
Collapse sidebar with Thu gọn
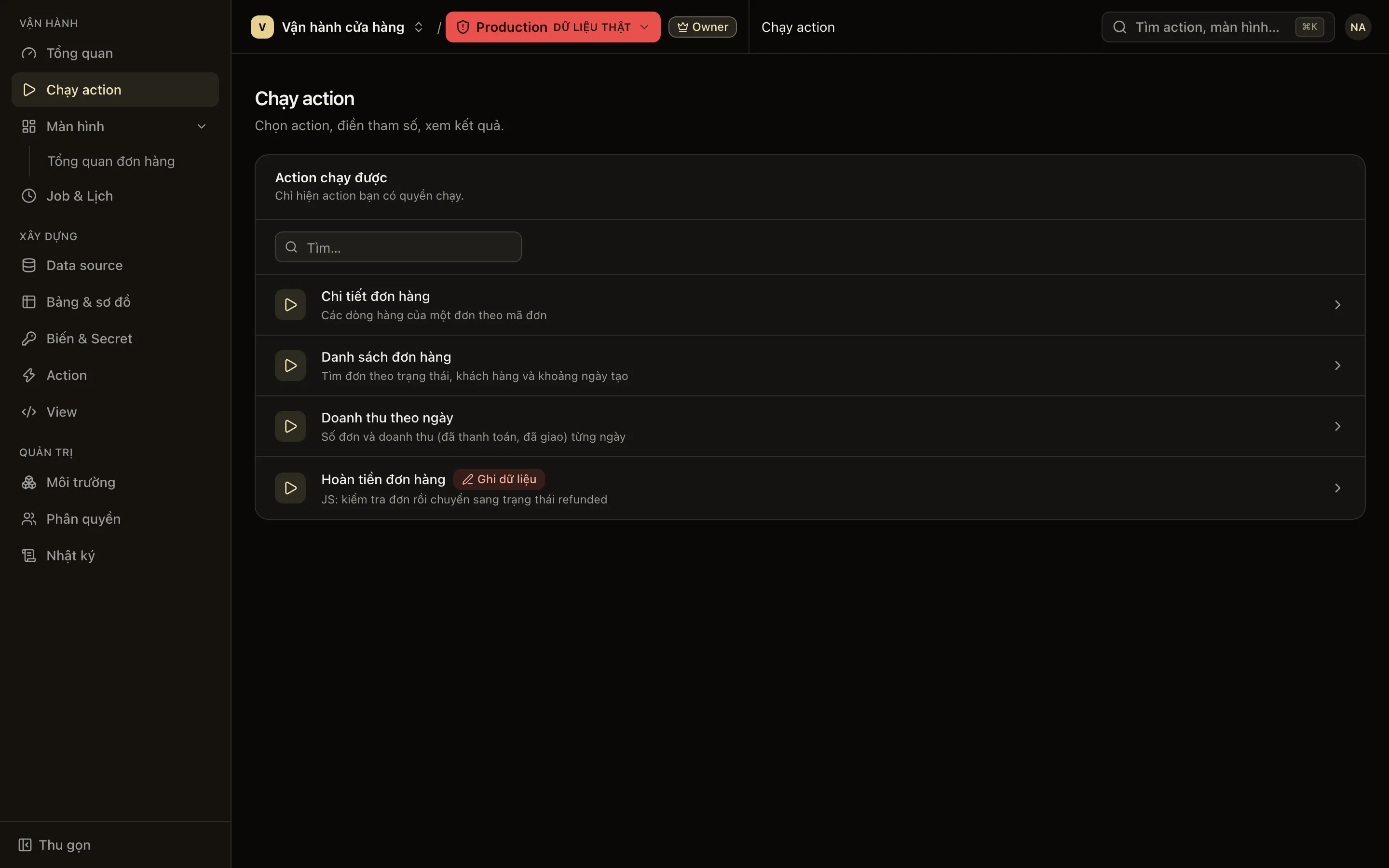coord(54,844)
